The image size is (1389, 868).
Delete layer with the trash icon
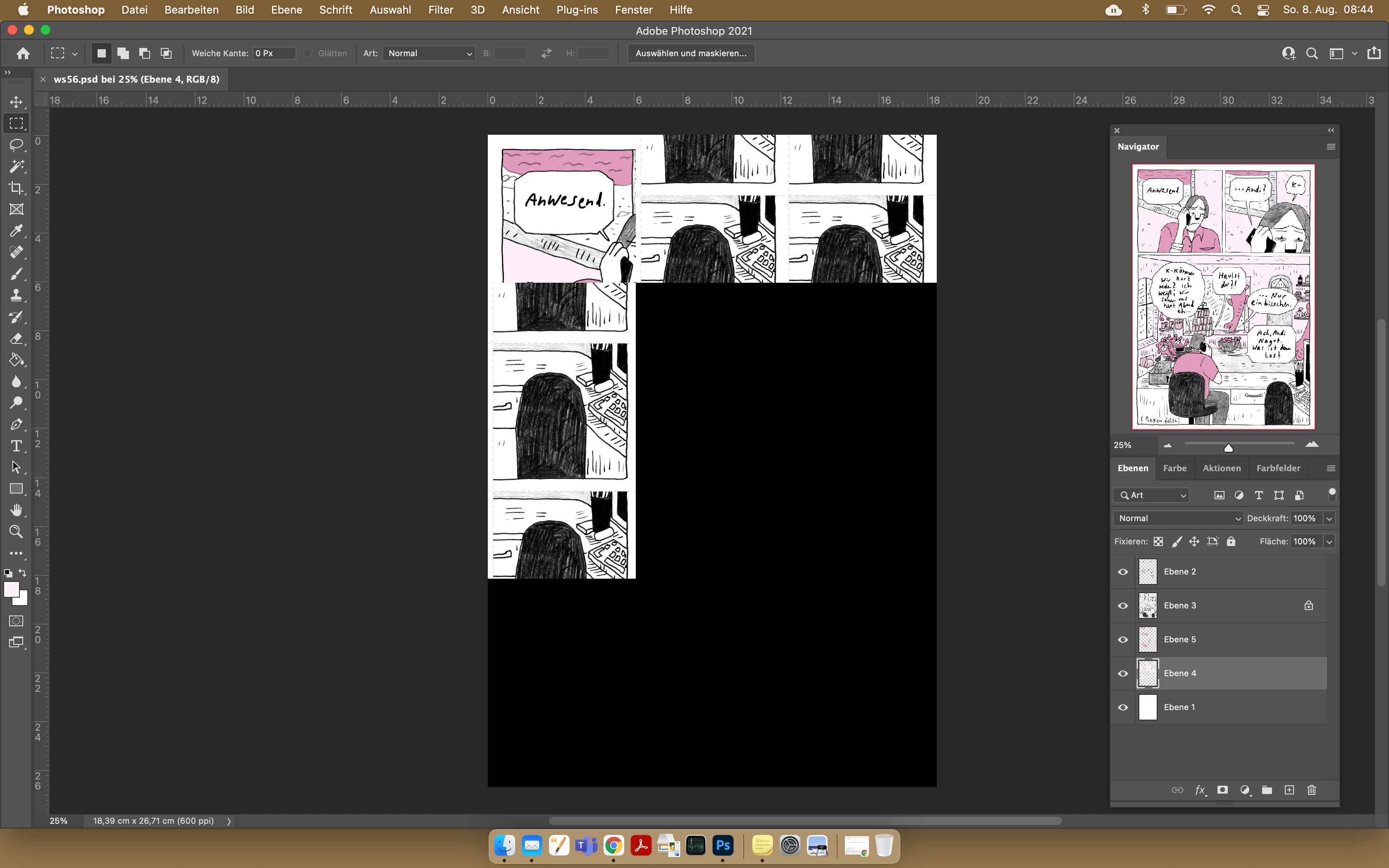click(x=1312, y=790)
